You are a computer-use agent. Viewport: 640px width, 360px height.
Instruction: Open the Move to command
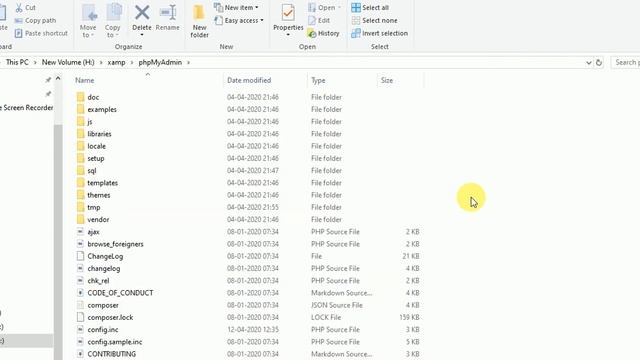click(88, 20)
